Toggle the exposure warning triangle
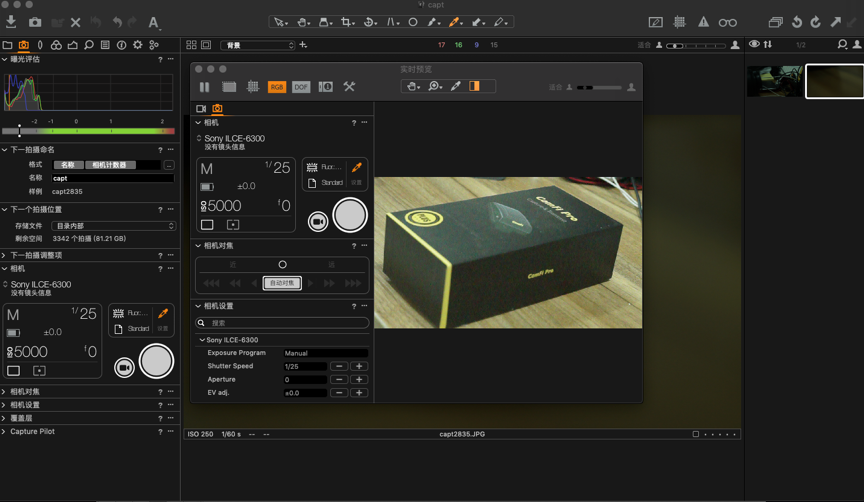Screen dimensions: 864x502 (x=704, y=22)
